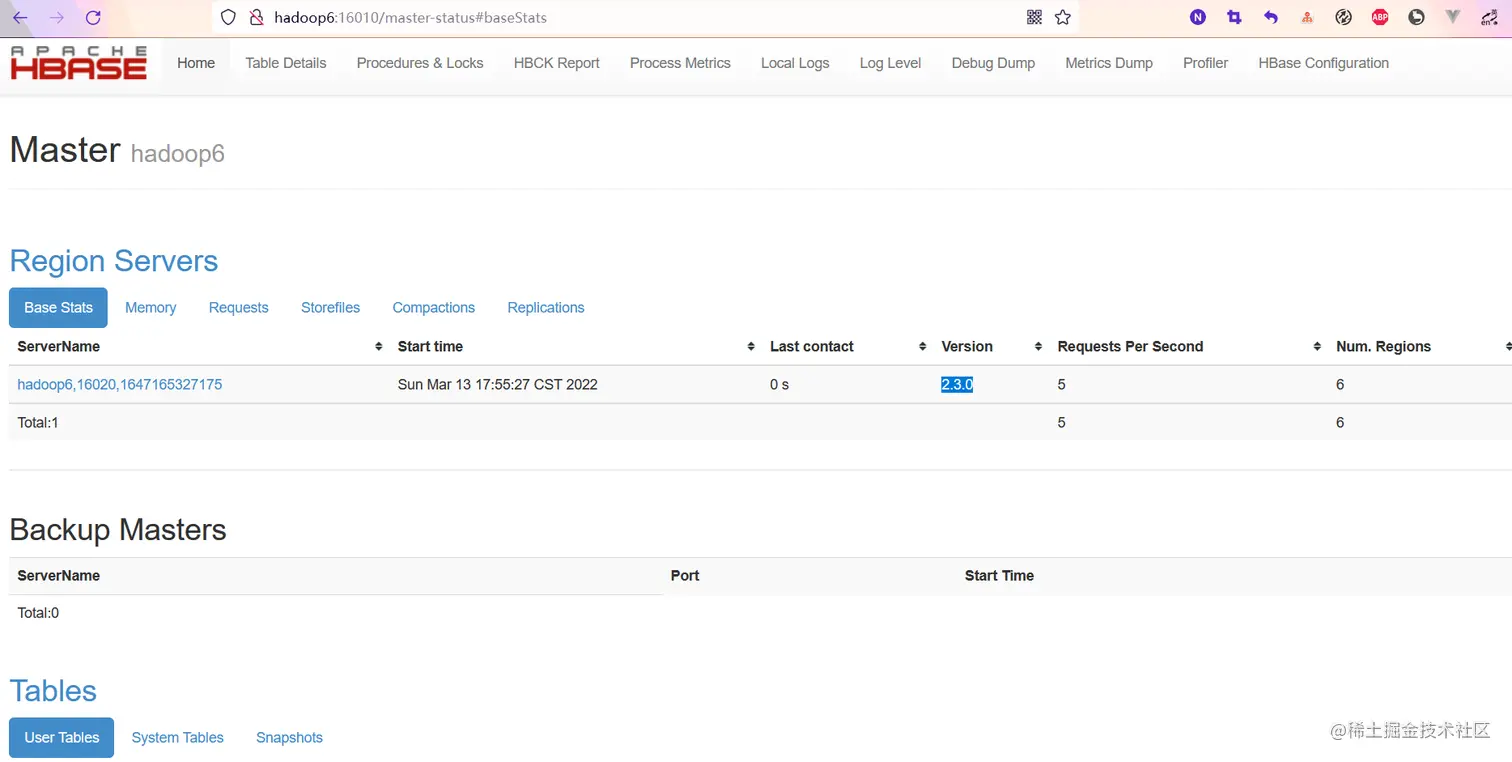Click the Region Servers heading link
The width and height of the screenshot is (1512, 762).
pyautogui.click(x=114, y=261)
